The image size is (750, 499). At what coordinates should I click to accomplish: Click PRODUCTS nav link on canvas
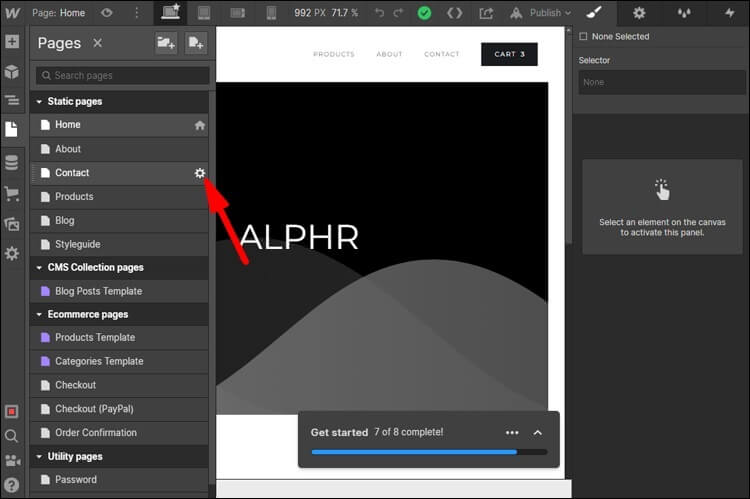334,54
